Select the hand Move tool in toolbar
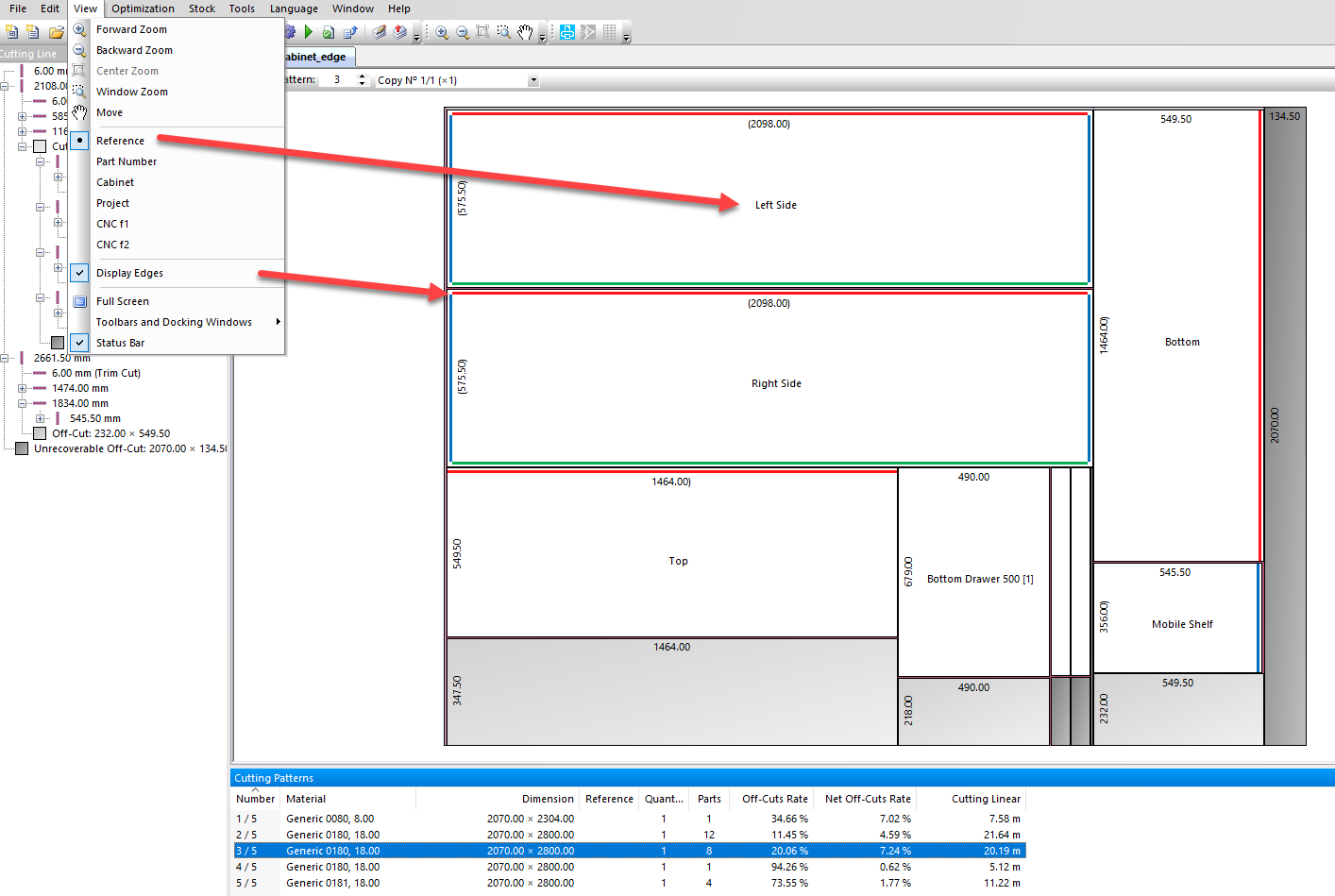This screenshot has width=1335, height=896. tap(525, 32)
